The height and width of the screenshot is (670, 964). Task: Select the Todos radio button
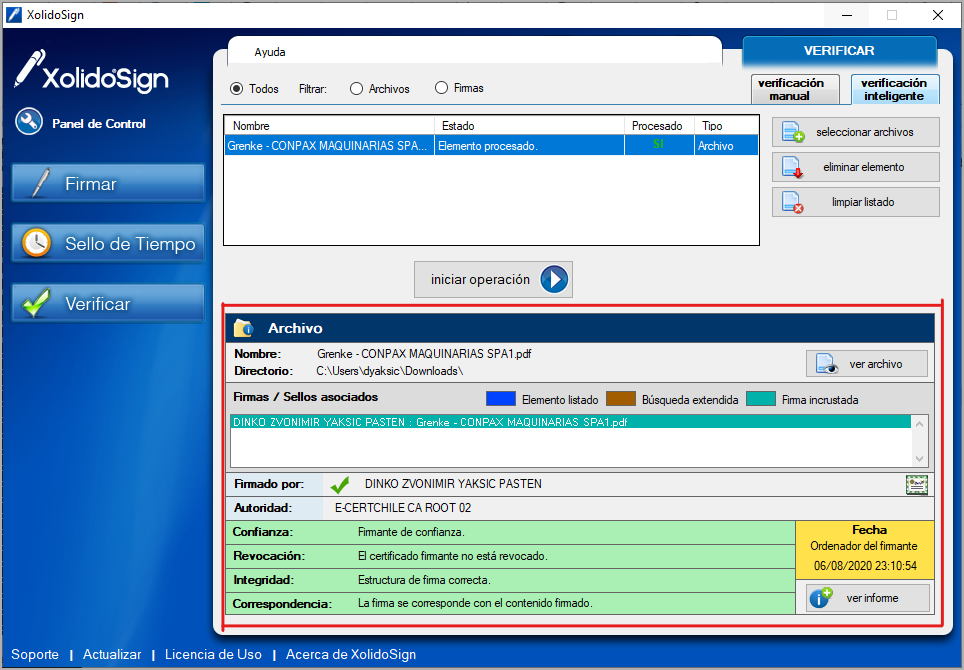(x=237, y=89)
